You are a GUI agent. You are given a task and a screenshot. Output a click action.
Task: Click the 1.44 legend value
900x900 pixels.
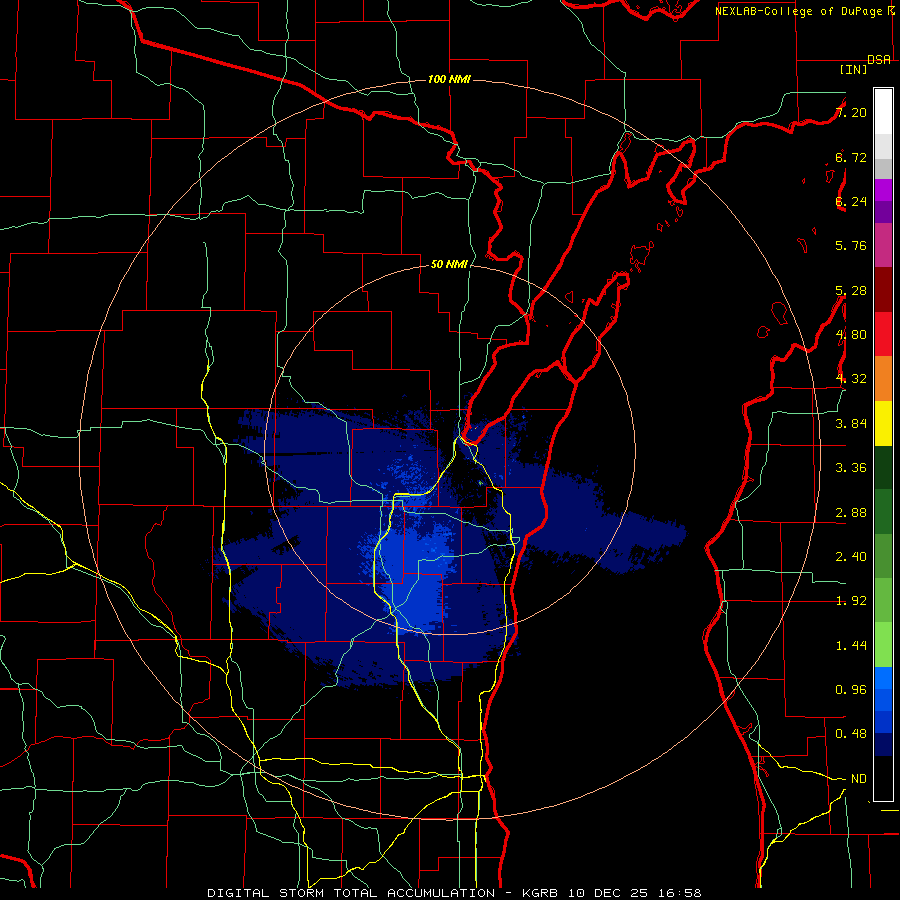[x=851, y=646]
